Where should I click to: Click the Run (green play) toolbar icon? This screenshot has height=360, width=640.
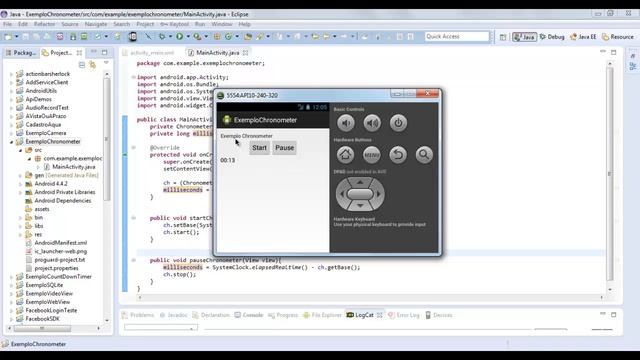click(x=179, y=37)
